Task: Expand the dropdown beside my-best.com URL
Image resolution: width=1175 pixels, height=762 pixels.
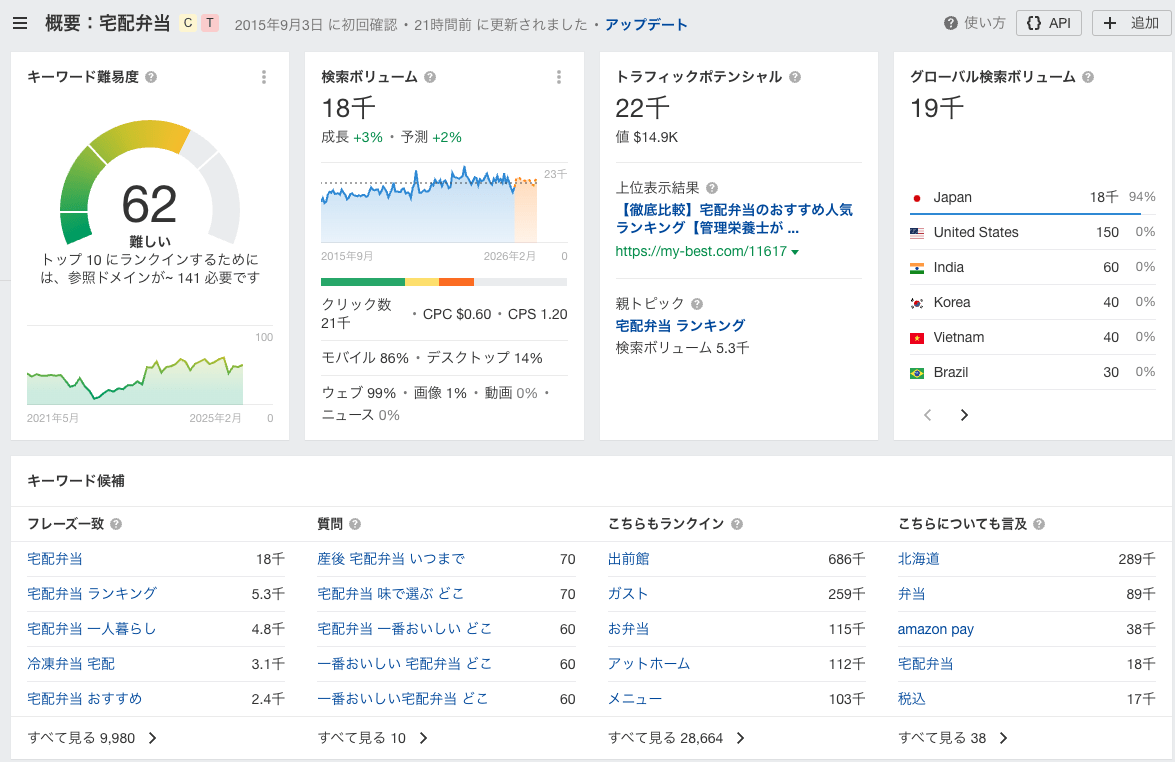Action: pos(793,251)
